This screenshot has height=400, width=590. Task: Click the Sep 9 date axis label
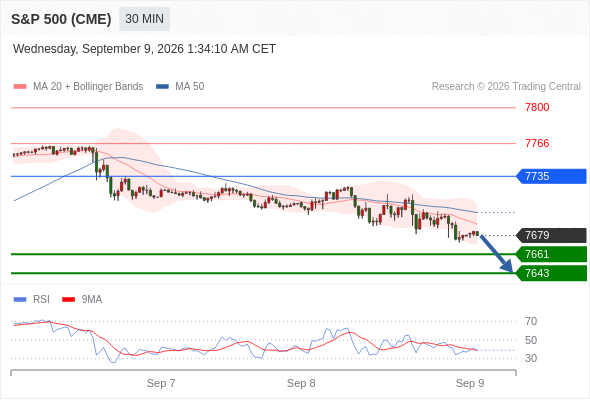470,383
